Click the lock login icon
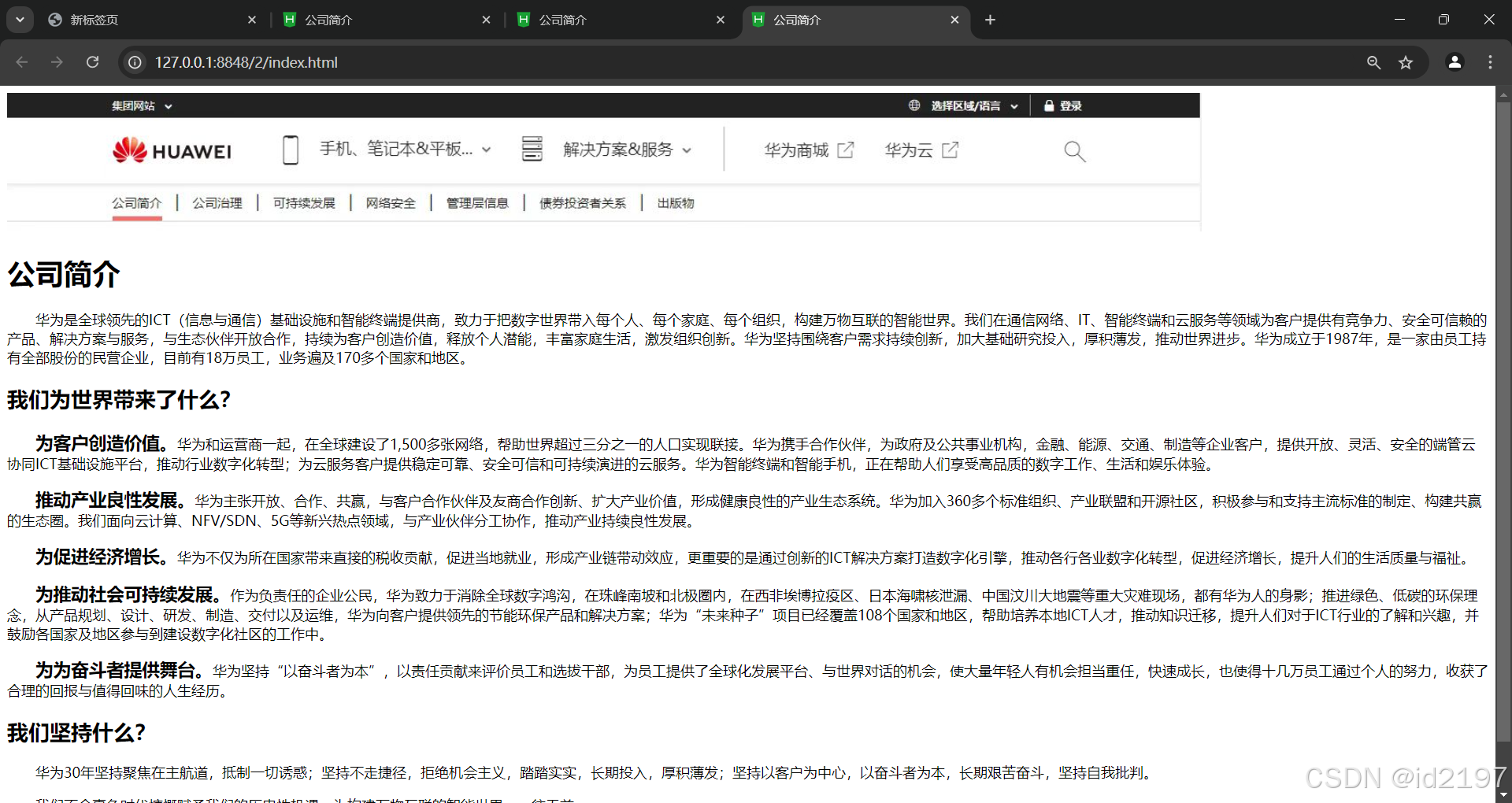This screenshot has height=803, width=1512. 1049,105
